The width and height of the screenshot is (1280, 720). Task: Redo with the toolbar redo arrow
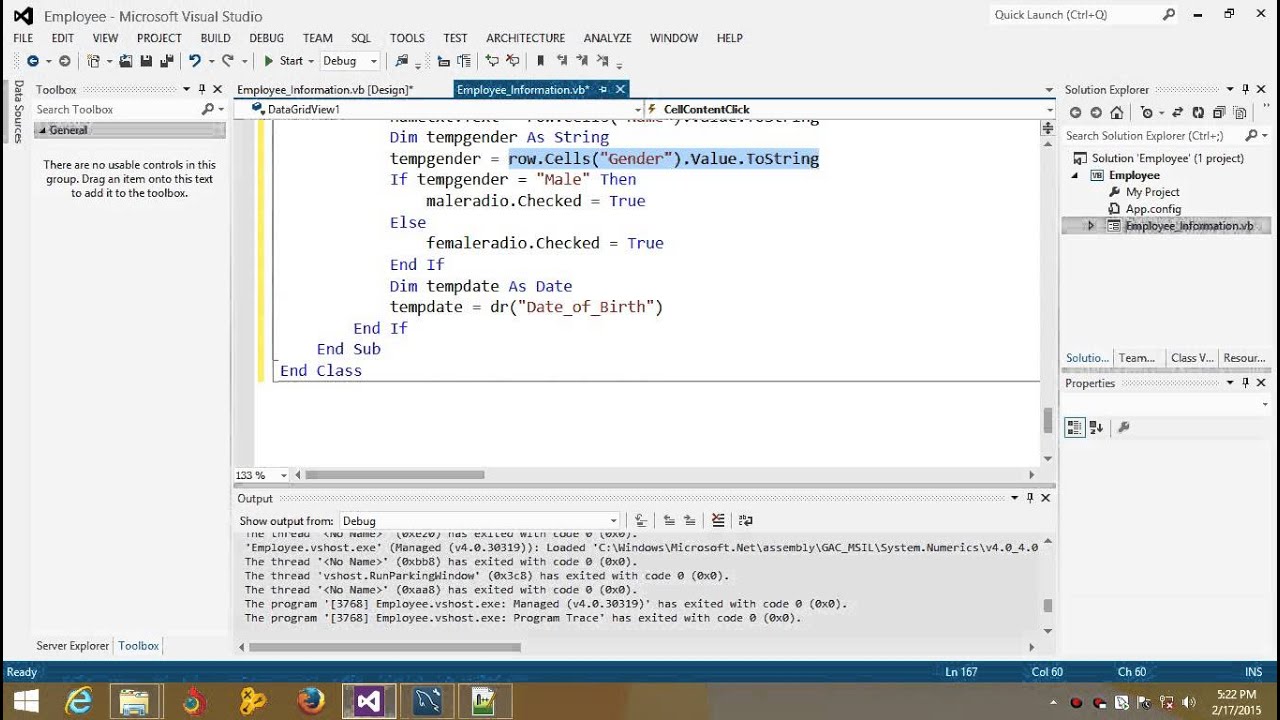coord(228,61)
